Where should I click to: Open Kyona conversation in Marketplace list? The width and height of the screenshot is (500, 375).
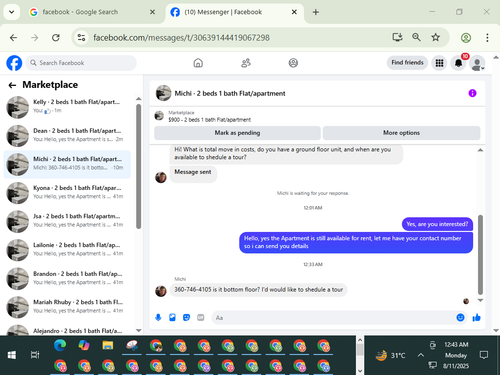click(x=67, y=193)
